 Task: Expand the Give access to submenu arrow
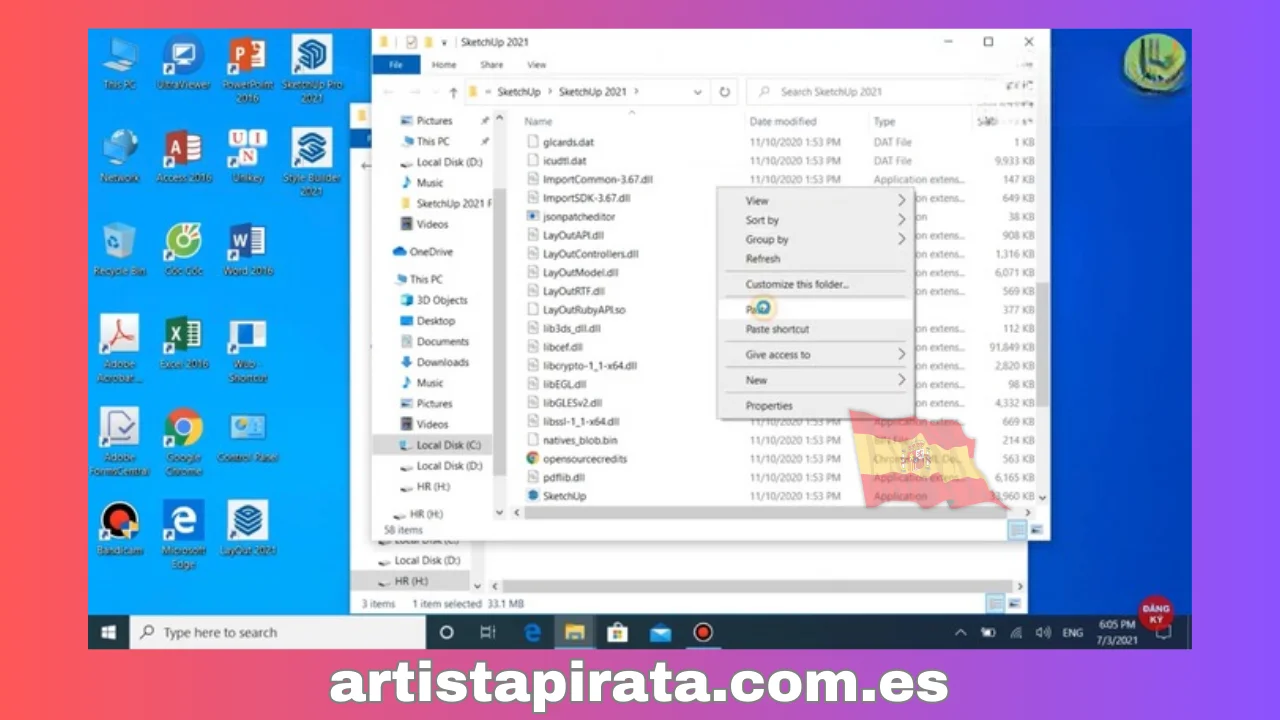tap(900, 354)
